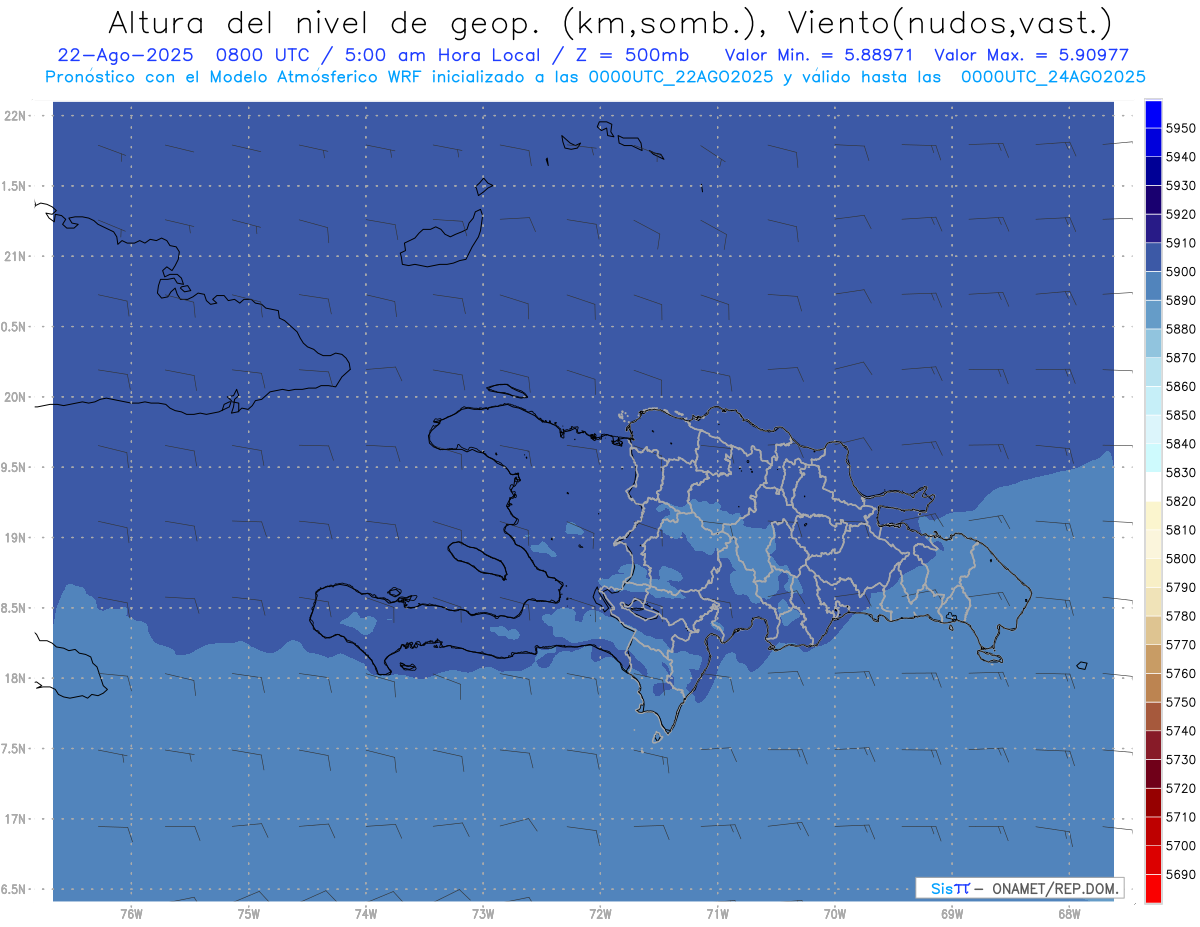The width and height of the screenshot is (1200, 927).
Task: Click the '0000UTC_24AGO2025' valid-until timestamp
Action: click(1053, 76)
